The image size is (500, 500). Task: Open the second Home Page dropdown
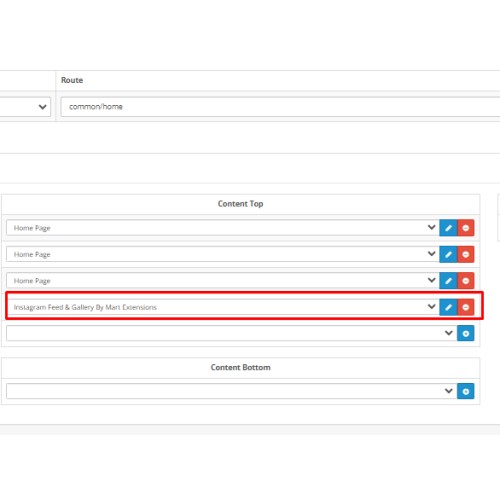(x=223, y=254)
